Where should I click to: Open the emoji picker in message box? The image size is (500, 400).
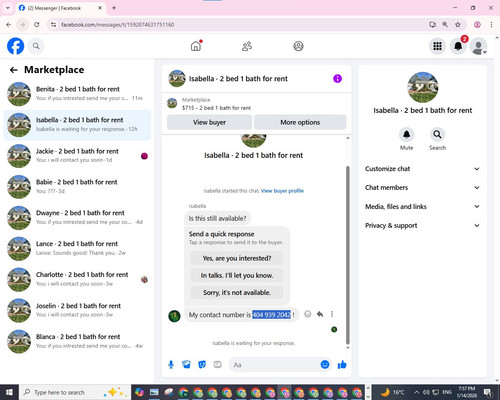click(325, 365)
